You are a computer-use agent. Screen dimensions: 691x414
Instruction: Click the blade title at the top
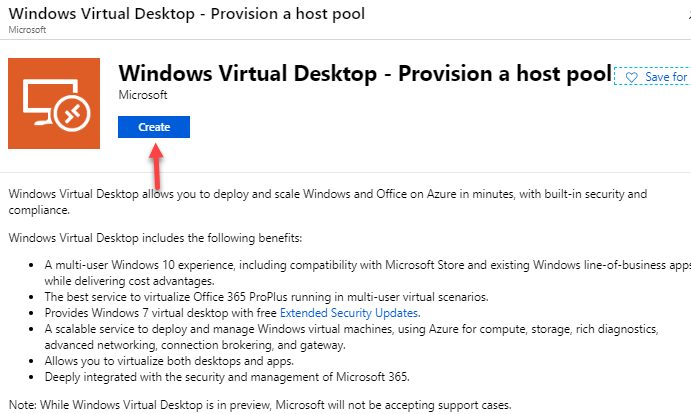click(187, 13)
